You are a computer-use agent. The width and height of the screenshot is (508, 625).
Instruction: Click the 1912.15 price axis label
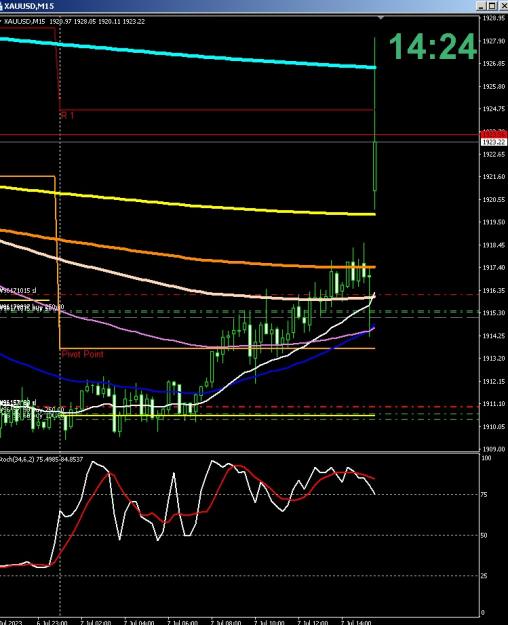(494, 381)
